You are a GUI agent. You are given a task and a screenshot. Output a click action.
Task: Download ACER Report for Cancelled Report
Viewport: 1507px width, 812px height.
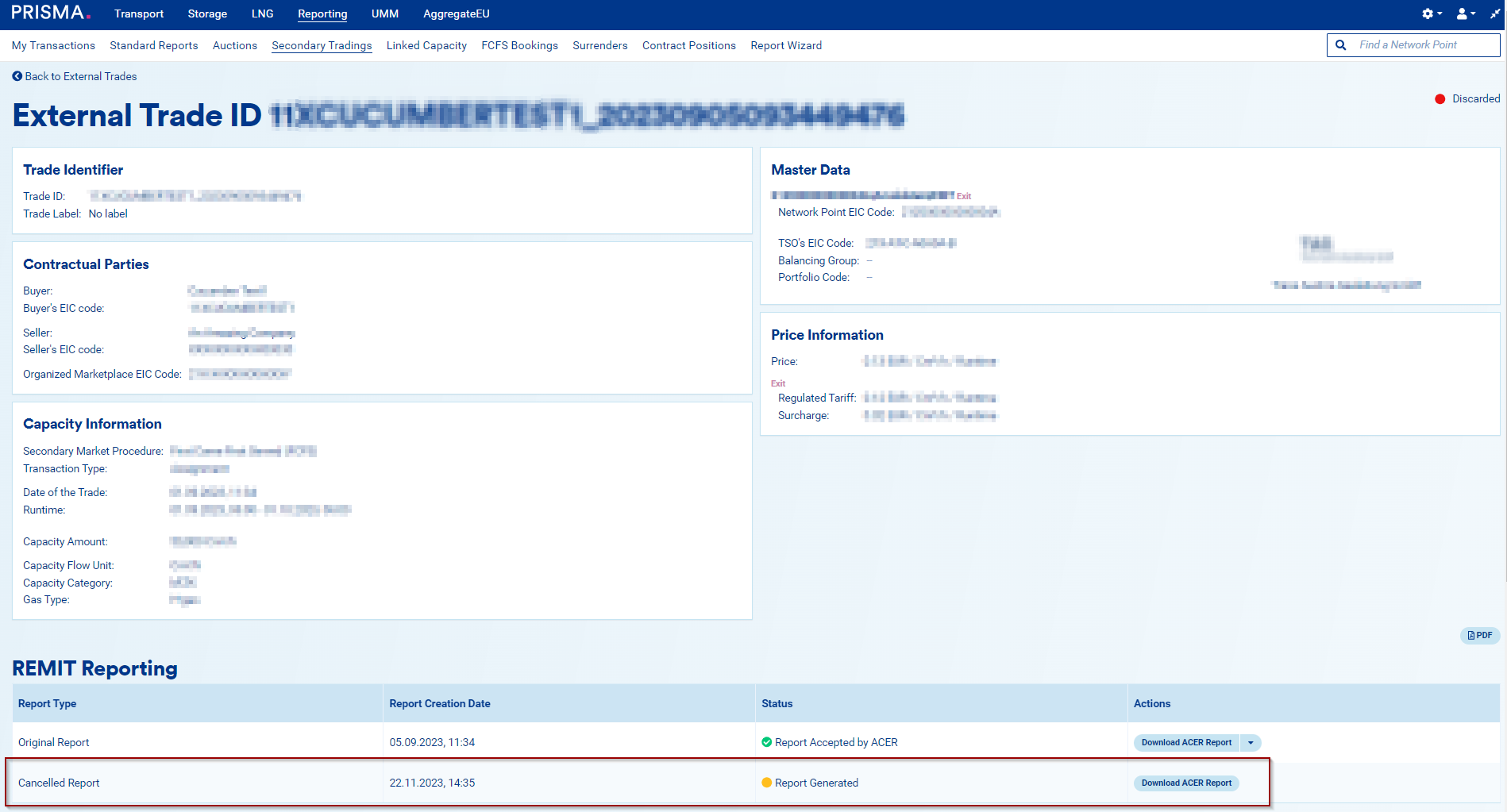tap(1186, 783)
